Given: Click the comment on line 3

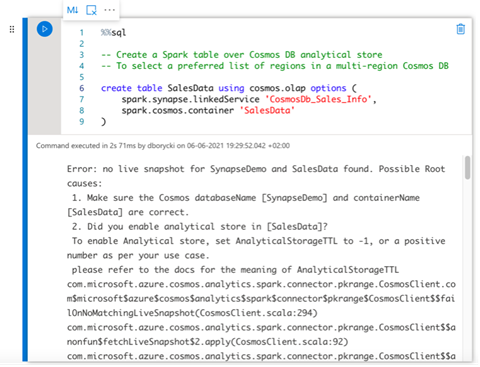Looking at the screenshot, I should [242, 55].
